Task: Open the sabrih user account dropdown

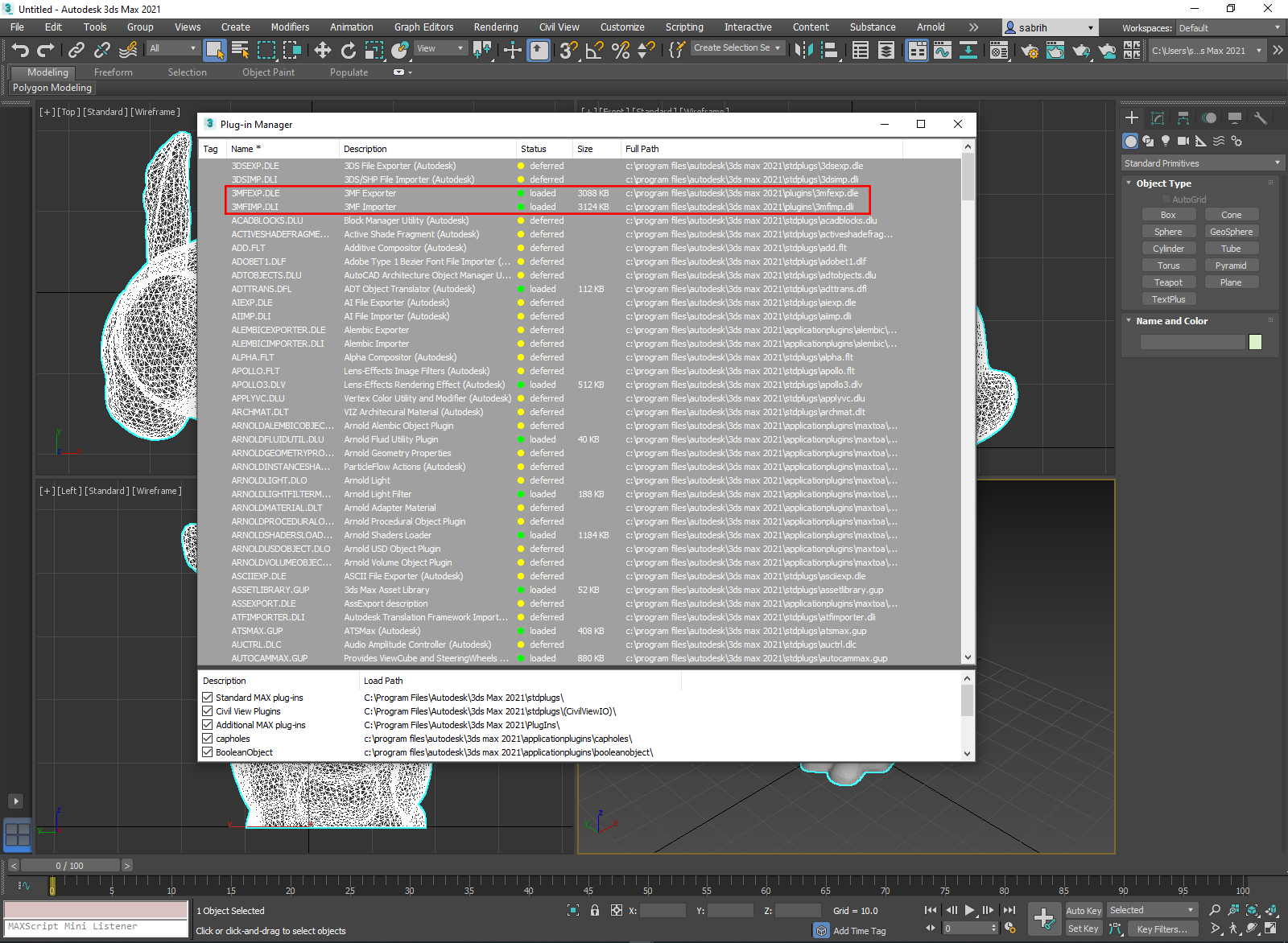Action: pos(1050,28)
